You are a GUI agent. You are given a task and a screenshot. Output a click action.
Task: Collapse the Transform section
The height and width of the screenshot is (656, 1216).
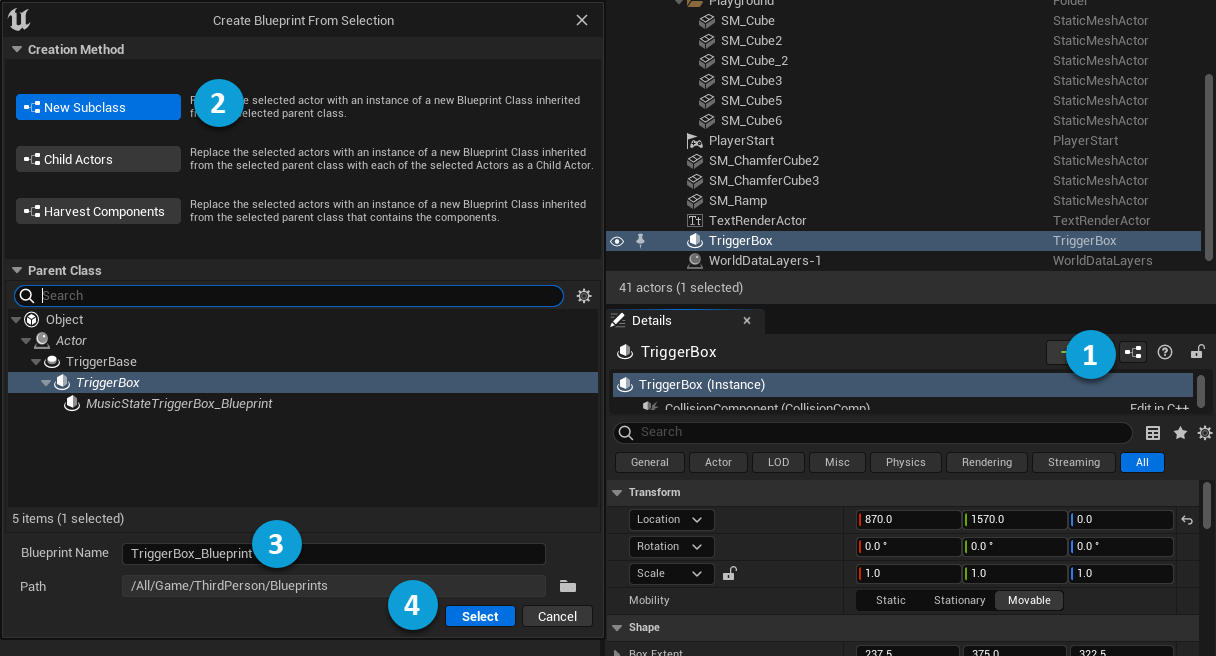617,492
